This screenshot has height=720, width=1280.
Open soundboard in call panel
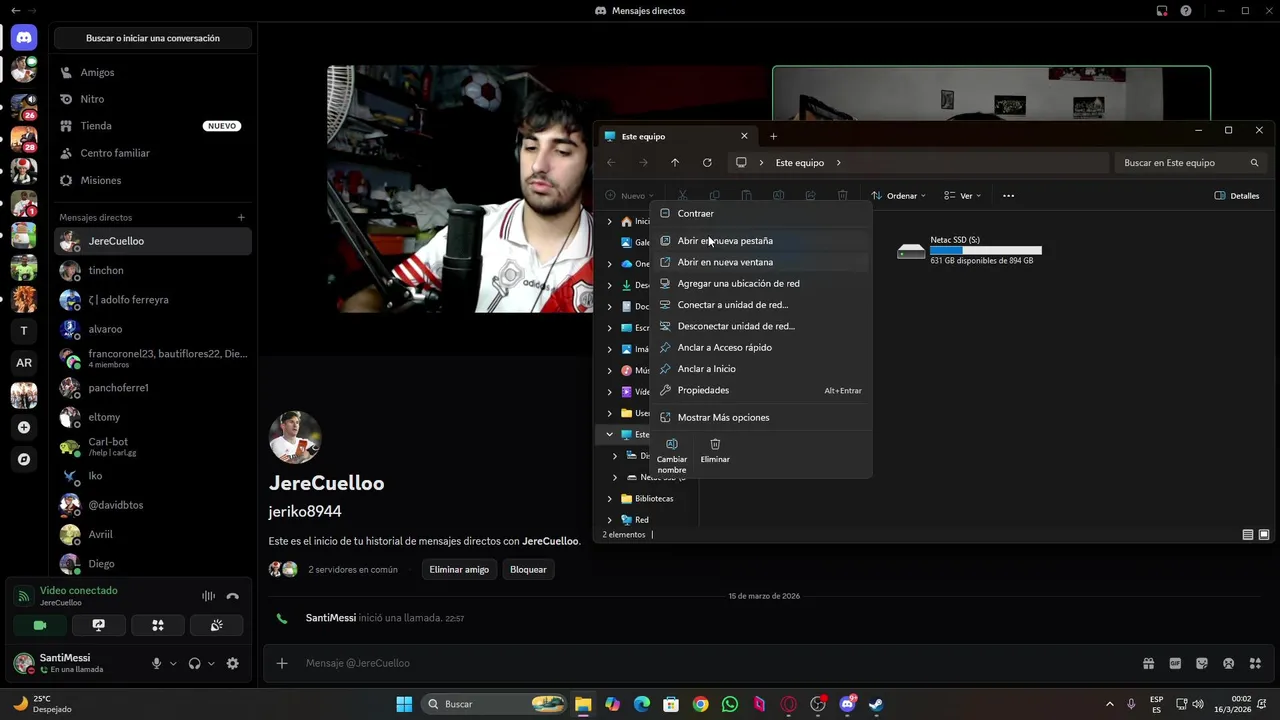click(x=216, y=625)
